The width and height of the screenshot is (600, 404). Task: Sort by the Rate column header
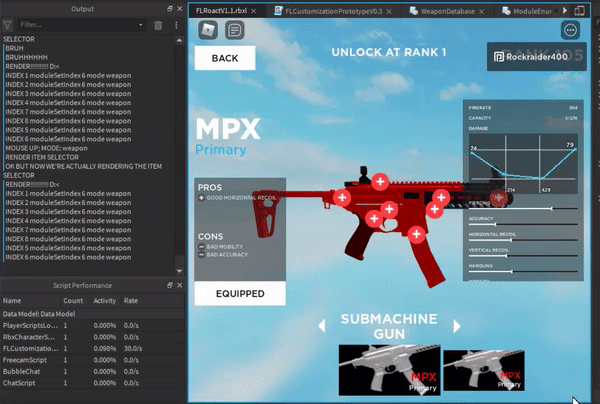click(152, 301)
